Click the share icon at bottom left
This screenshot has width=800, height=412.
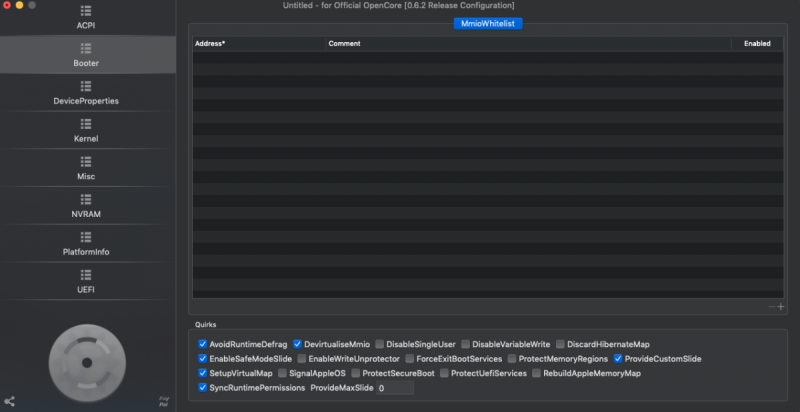(9, 401)
